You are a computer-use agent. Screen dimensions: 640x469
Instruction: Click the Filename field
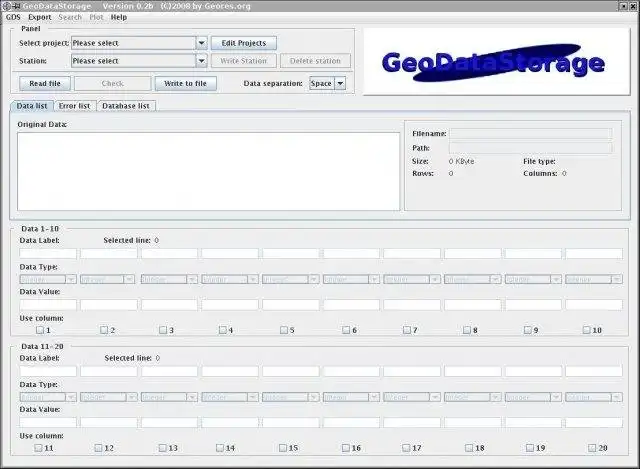pos(531,133)
